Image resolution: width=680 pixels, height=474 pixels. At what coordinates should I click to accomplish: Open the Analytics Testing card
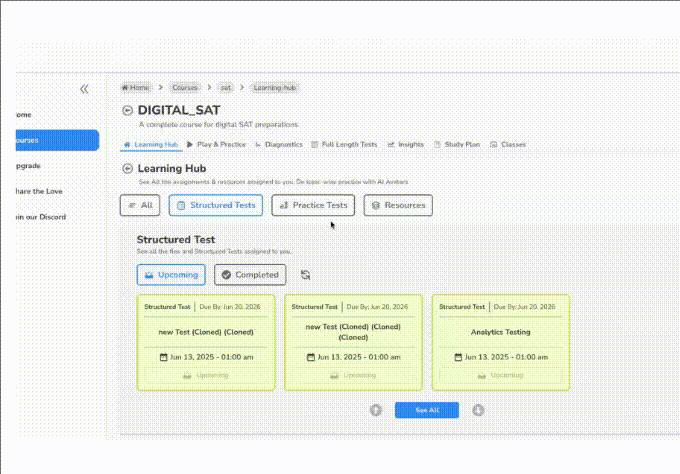point(501,343)
